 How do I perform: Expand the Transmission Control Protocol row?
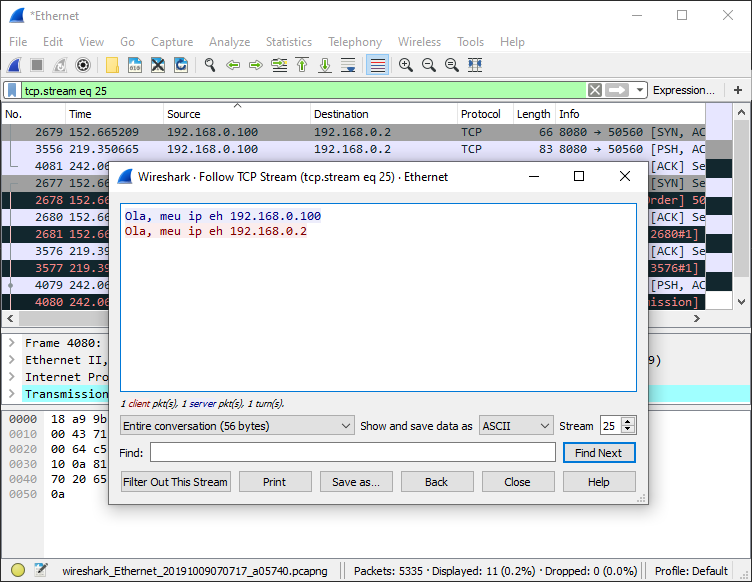coord(12,394)
